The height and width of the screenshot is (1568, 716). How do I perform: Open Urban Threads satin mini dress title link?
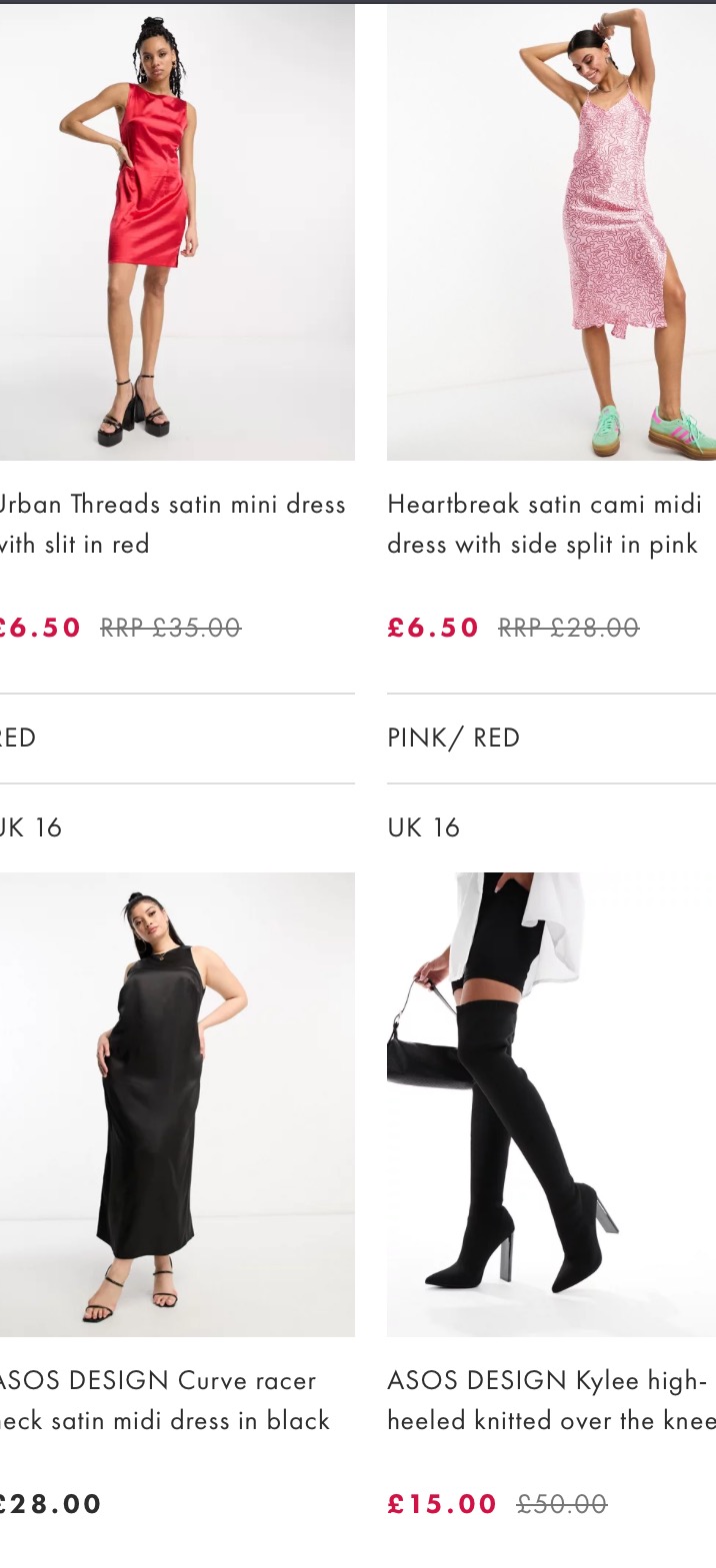[x=172, y=524]
